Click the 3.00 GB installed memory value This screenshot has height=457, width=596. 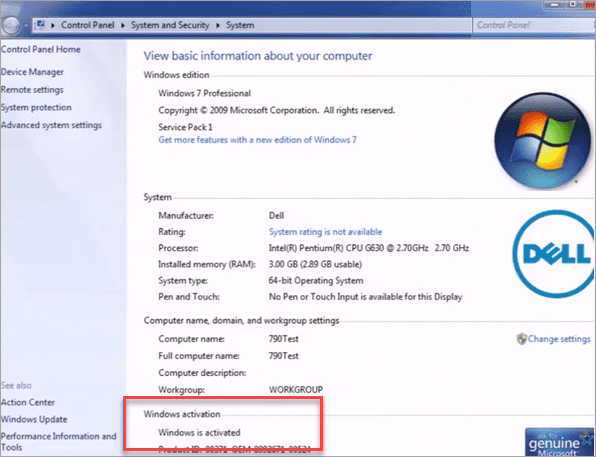pos(315,264)
